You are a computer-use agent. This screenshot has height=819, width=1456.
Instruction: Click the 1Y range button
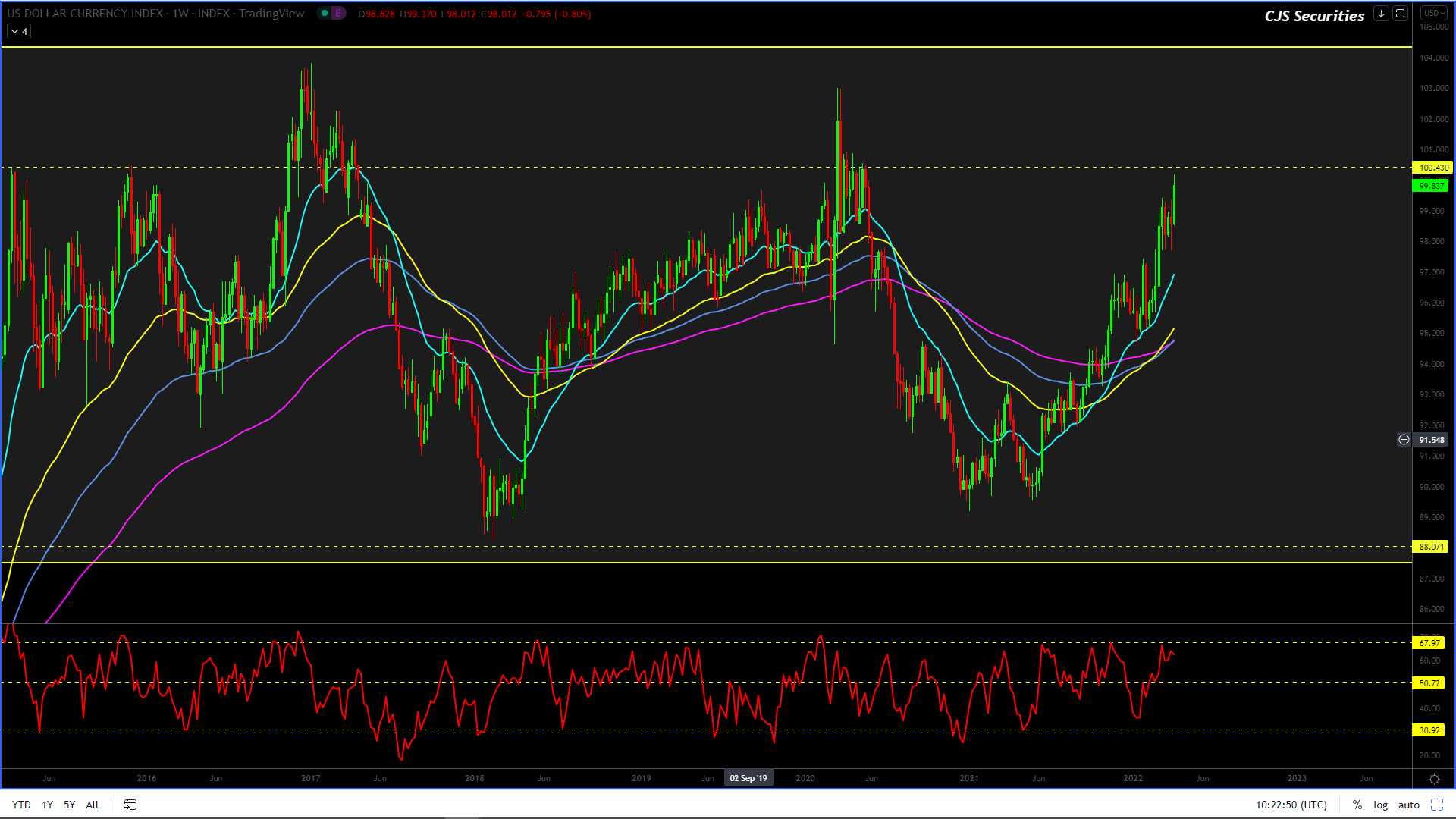pos(47,805)
